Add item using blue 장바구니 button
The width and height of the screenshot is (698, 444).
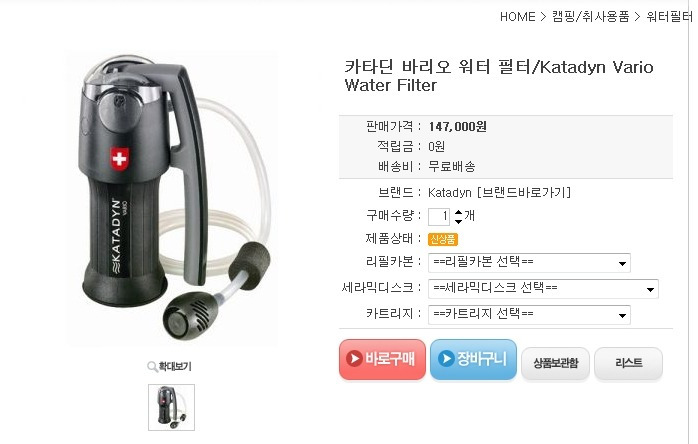coord(473,359)
